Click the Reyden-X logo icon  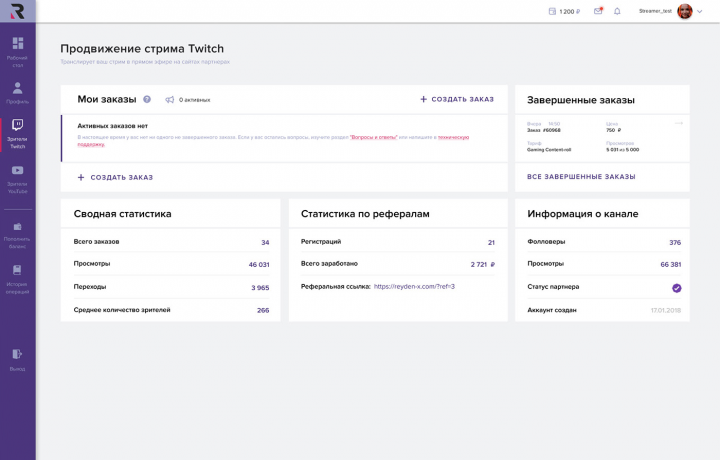click(x=17, y=12)
